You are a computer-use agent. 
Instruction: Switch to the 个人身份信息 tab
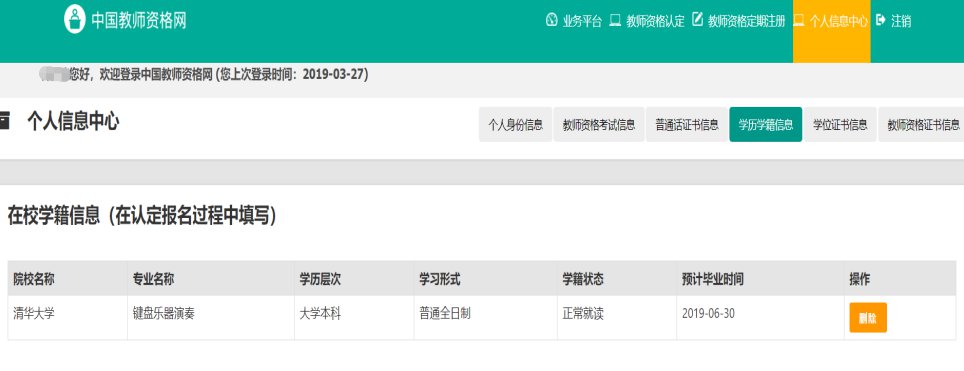click(515, 124)
